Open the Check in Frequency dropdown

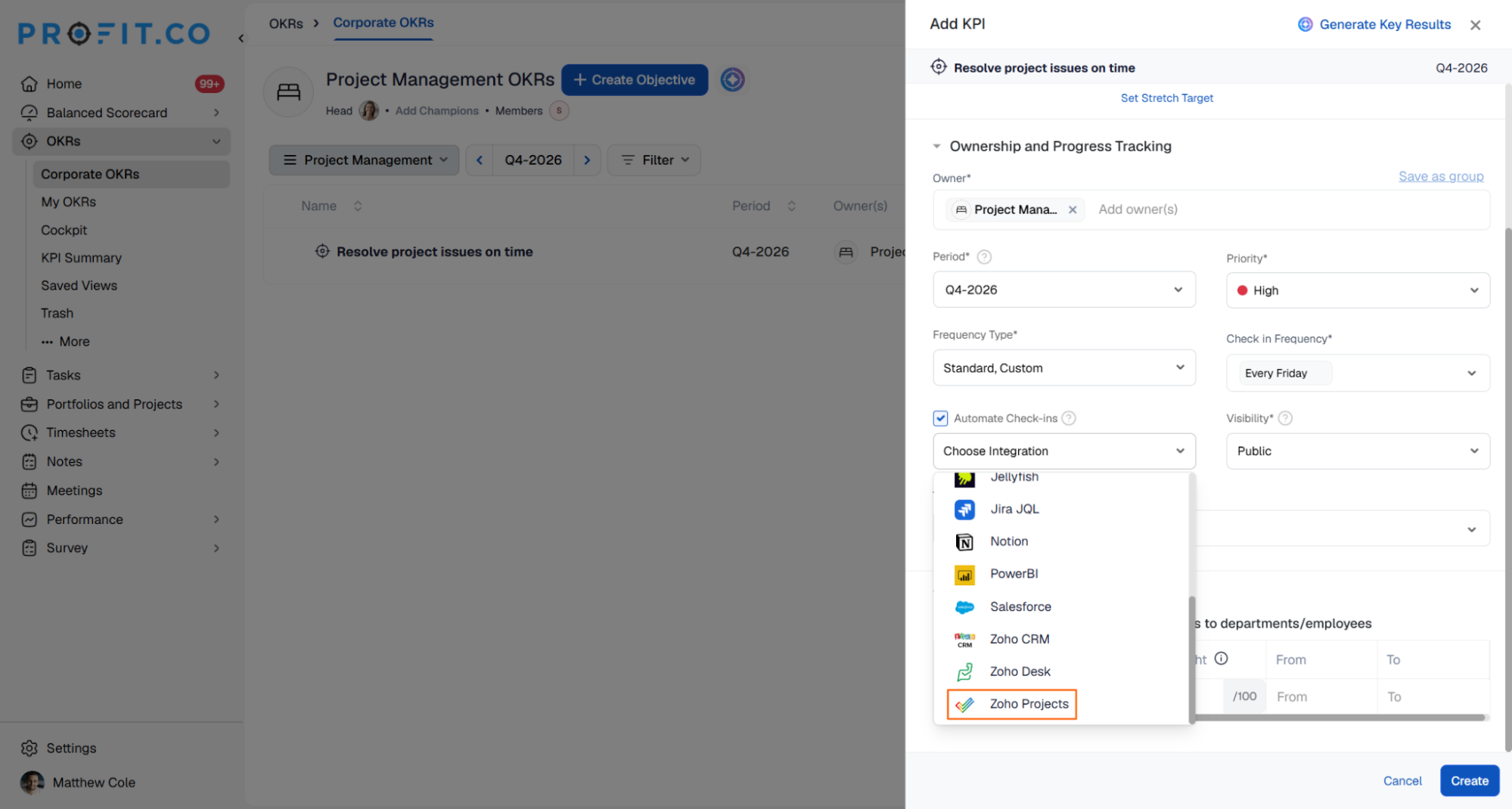click(1358, 373)
